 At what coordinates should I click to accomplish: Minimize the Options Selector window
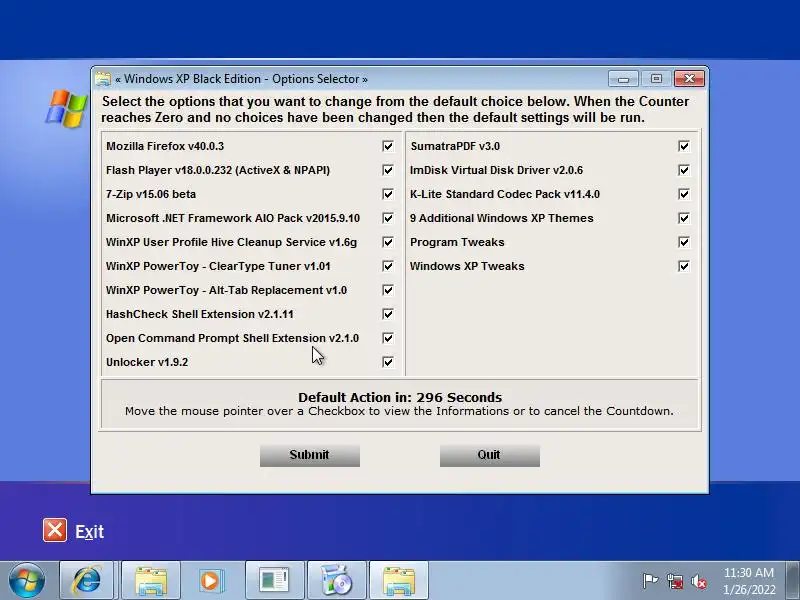[623, 79]
